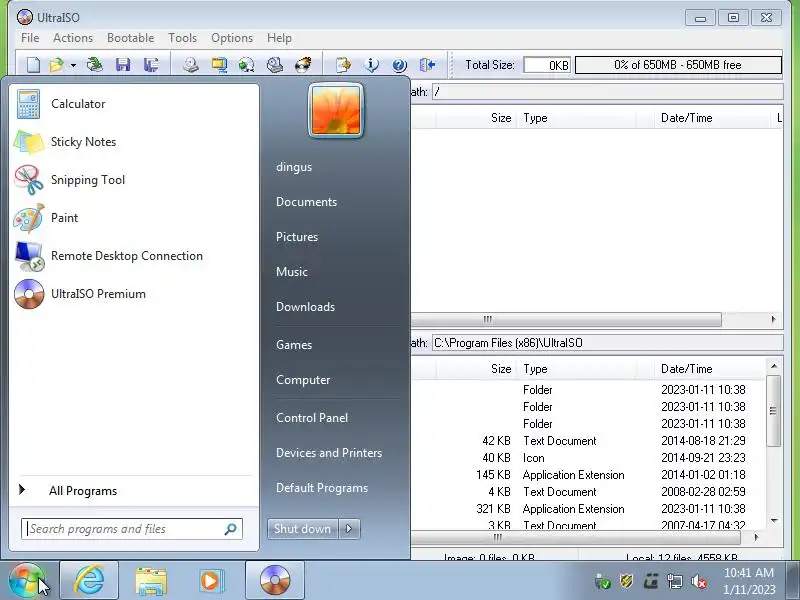Click the Convert folder-monitor toolbar icon
800x600 pixels.
point(219,65)
